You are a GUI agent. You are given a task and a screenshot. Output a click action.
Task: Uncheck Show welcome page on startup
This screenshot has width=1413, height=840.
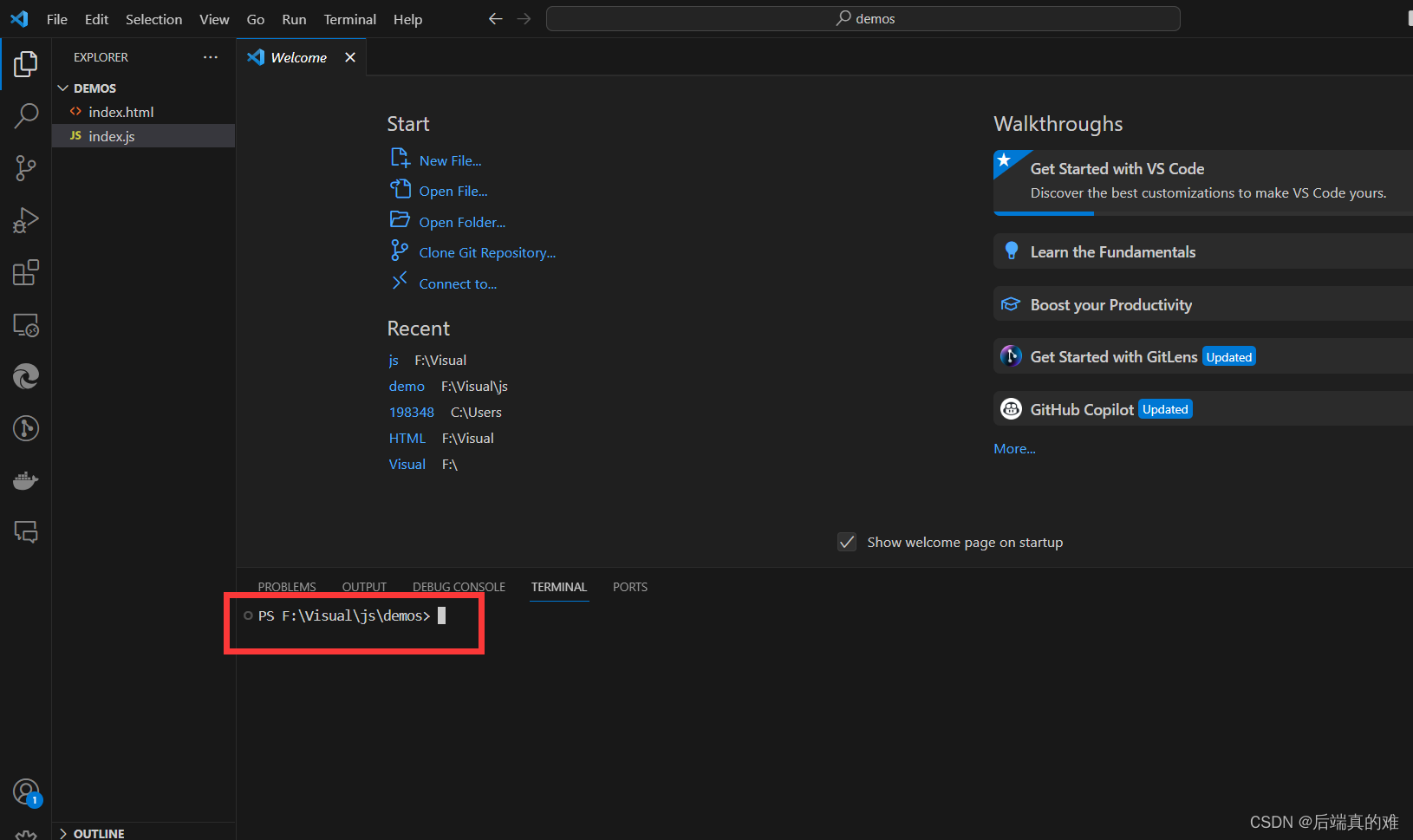click(x=847, y=542)
